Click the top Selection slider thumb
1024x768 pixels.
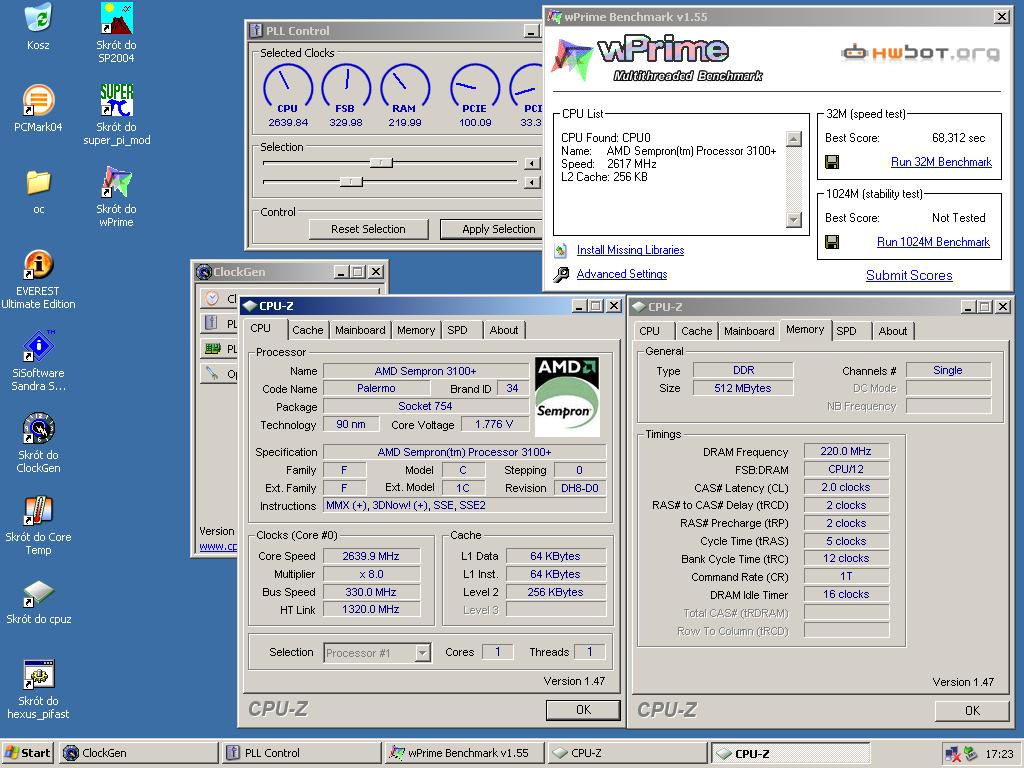point(381,163)
